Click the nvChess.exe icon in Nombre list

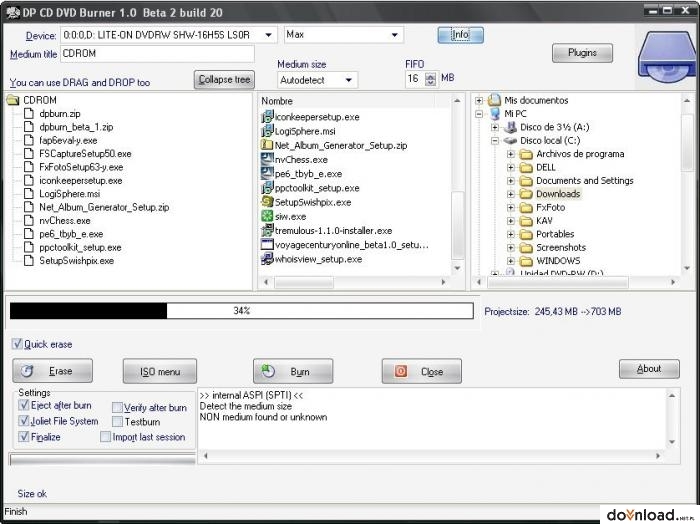[267, 159]
